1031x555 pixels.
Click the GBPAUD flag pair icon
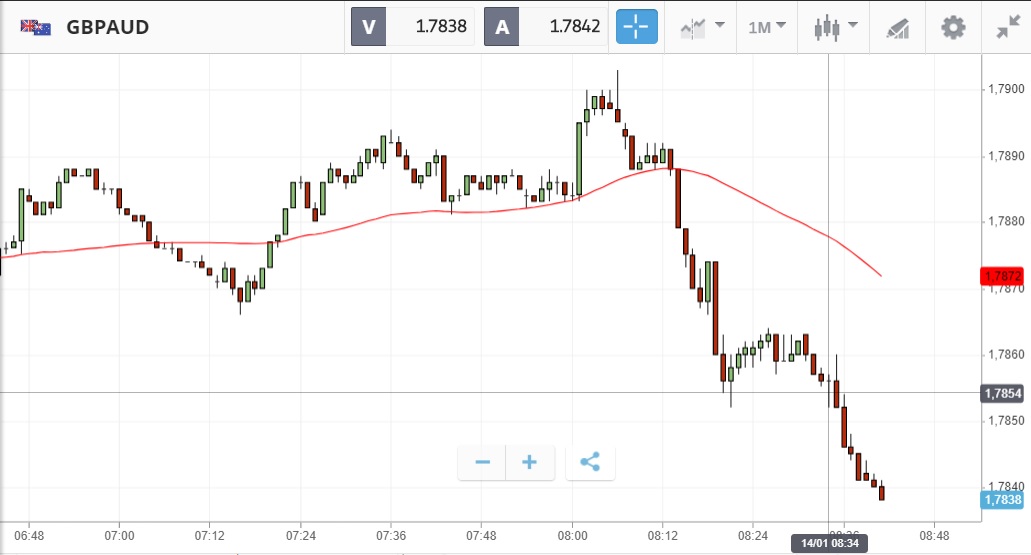(x=36, y=28)
